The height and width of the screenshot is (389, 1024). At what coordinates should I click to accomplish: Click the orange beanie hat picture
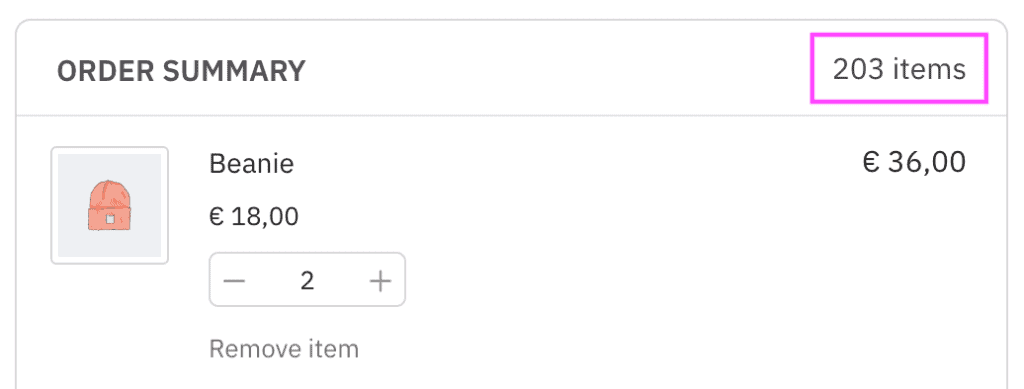110,206
